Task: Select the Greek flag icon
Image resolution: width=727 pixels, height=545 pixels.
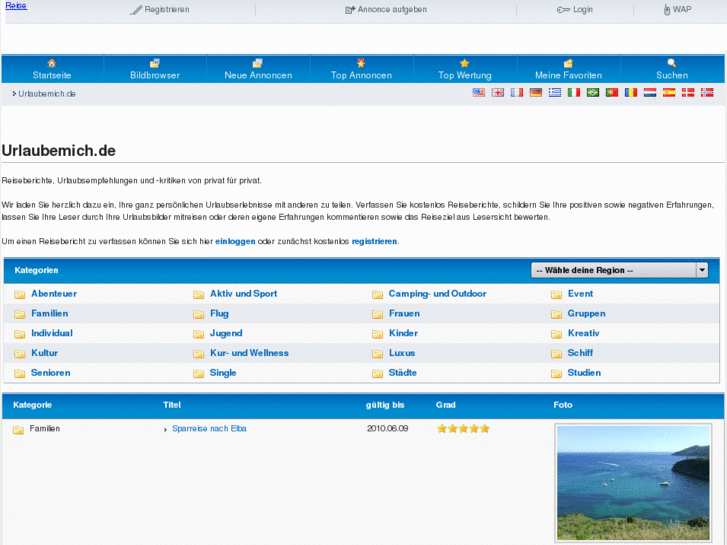Action: (555, 93)
